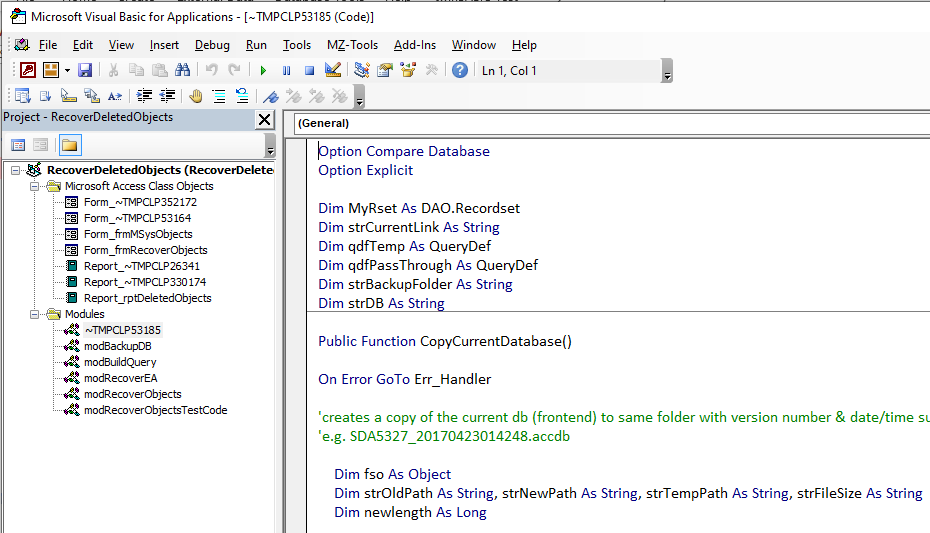Click the Quick Info icon
The height and width of the screenshot is (533, 930).
pyautogui.click(x=69, y=96)
